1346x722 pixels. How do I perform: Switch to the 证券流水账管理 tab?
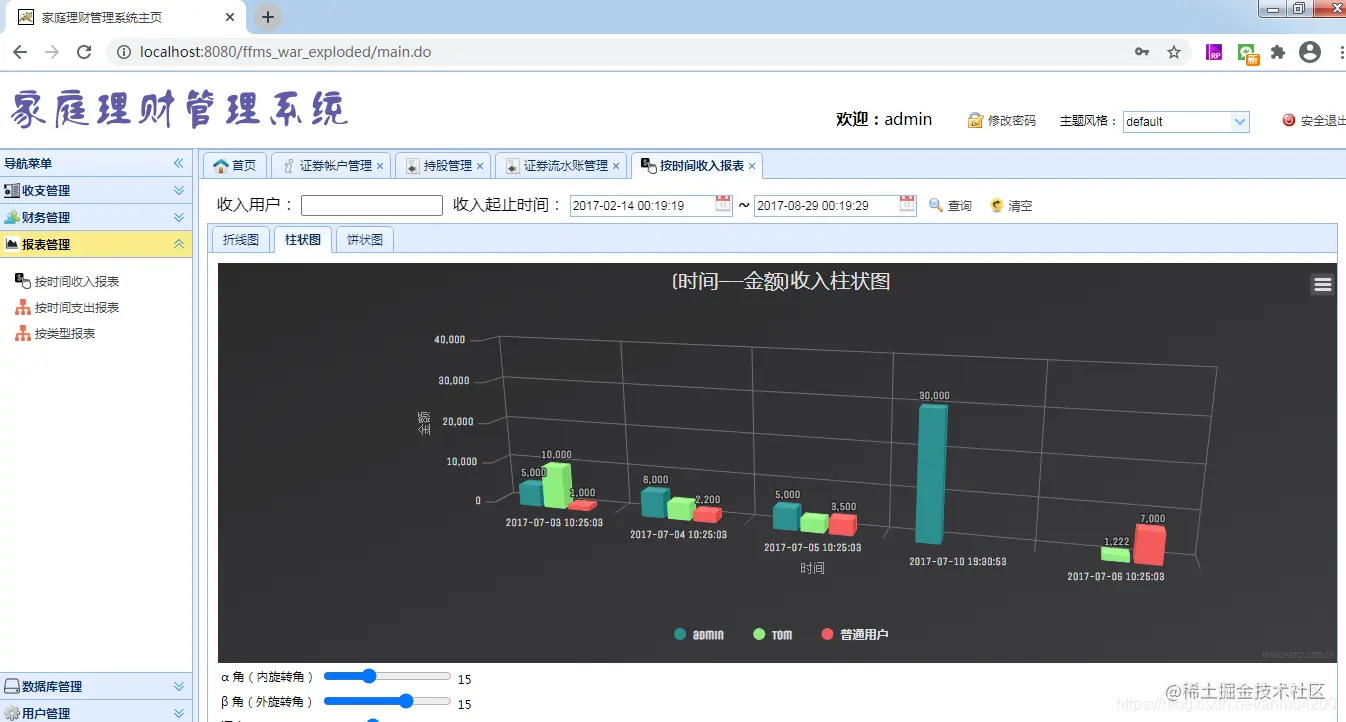[x=562, y=166]
